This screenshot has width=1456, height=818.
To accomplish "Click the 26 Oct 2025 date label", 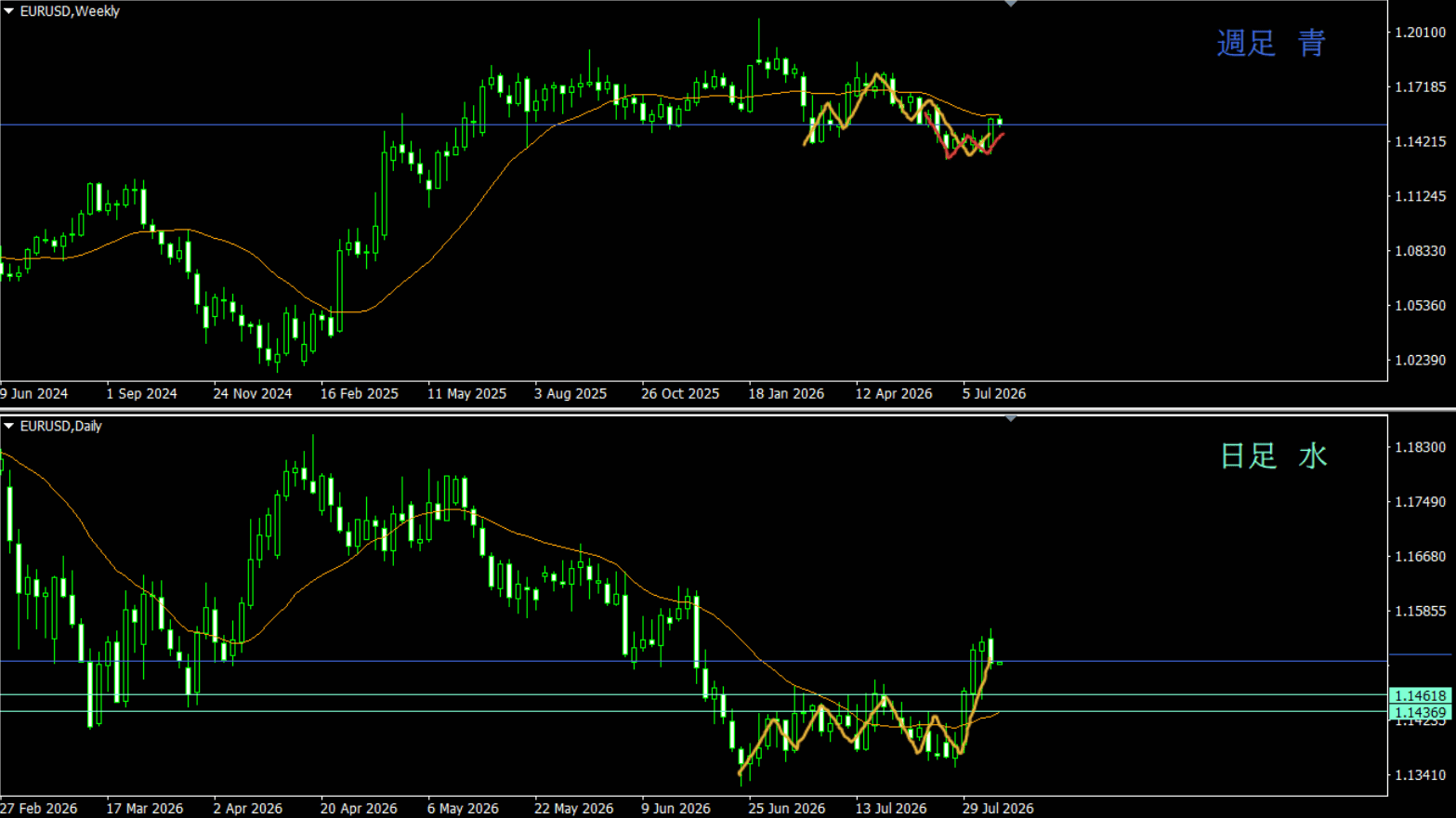I will click(680, 394).
